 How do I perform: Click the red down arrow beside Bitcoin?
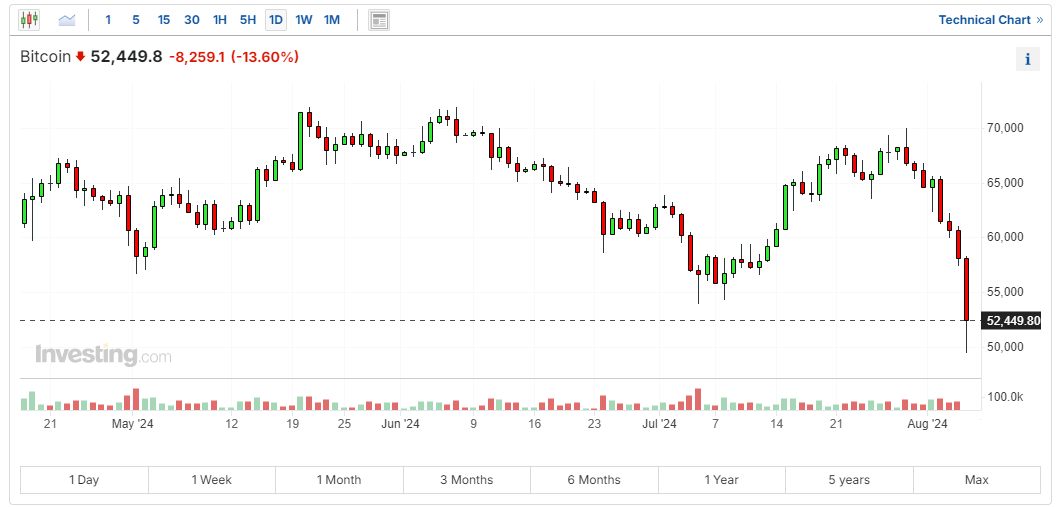81,57
